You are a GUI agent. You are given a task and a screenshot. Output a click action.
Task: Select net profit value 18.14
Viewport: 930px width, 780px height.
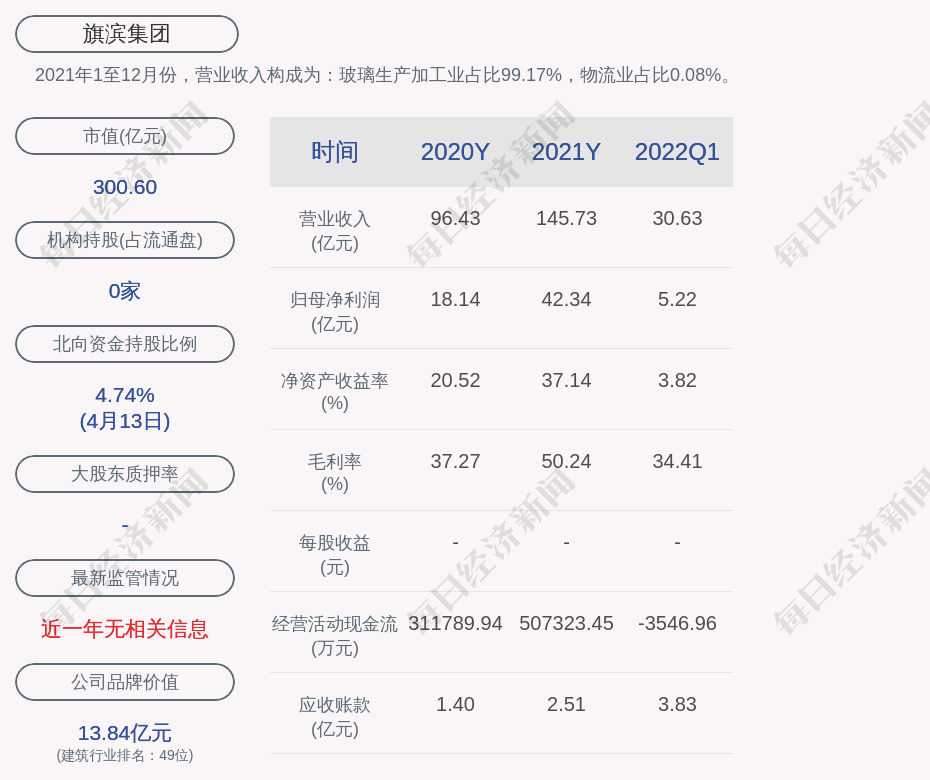pyautogui.click(x=455, y=299)
